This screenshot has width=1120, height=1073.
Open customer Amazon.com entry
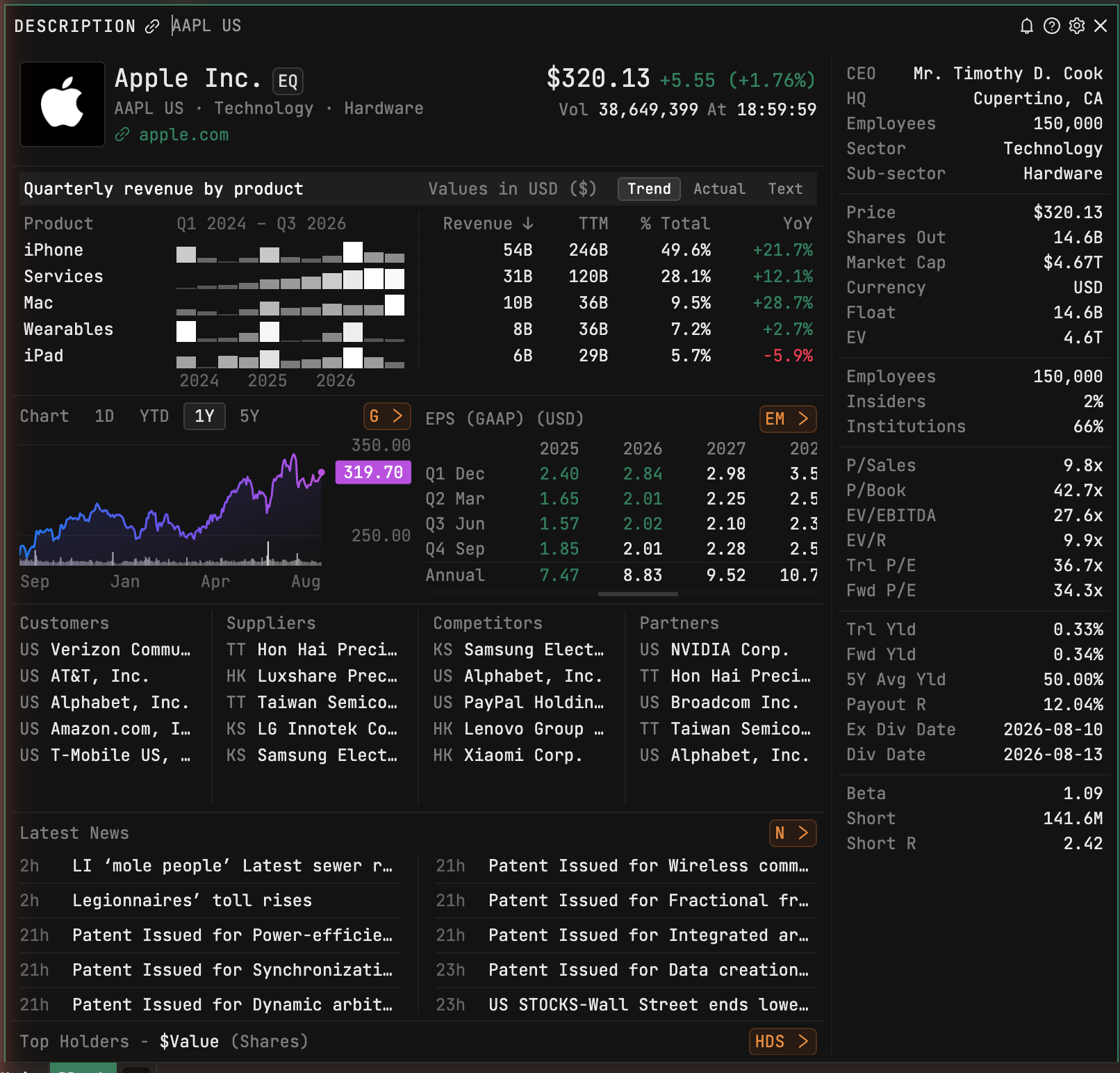[105, 729]
